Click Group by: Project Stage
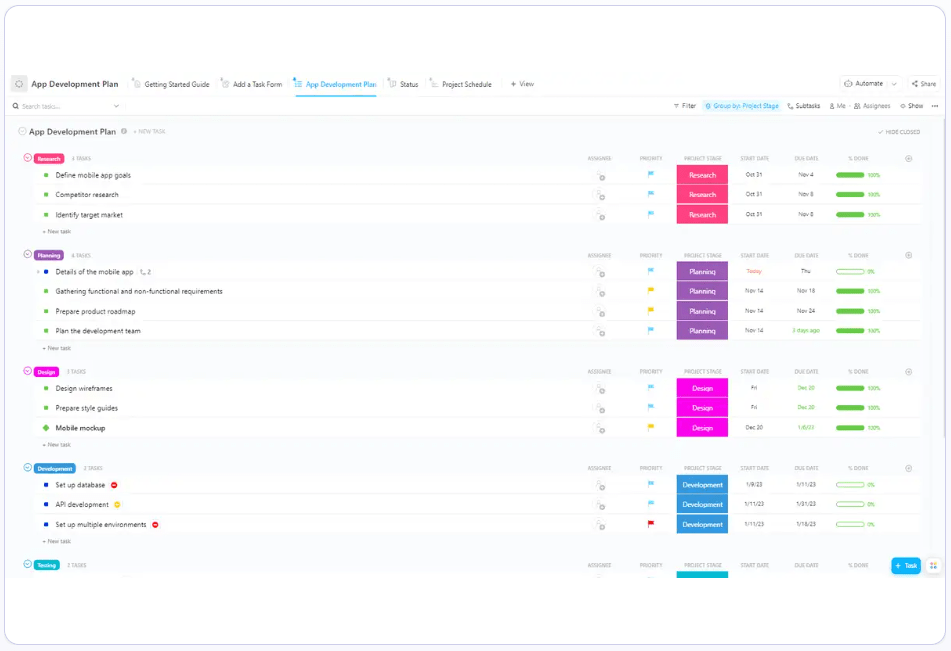951x651 pixels. click(x=742, y=106)
